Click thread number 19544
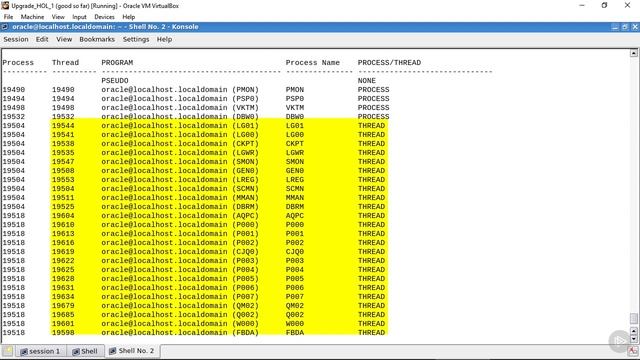 pos(63,125)
